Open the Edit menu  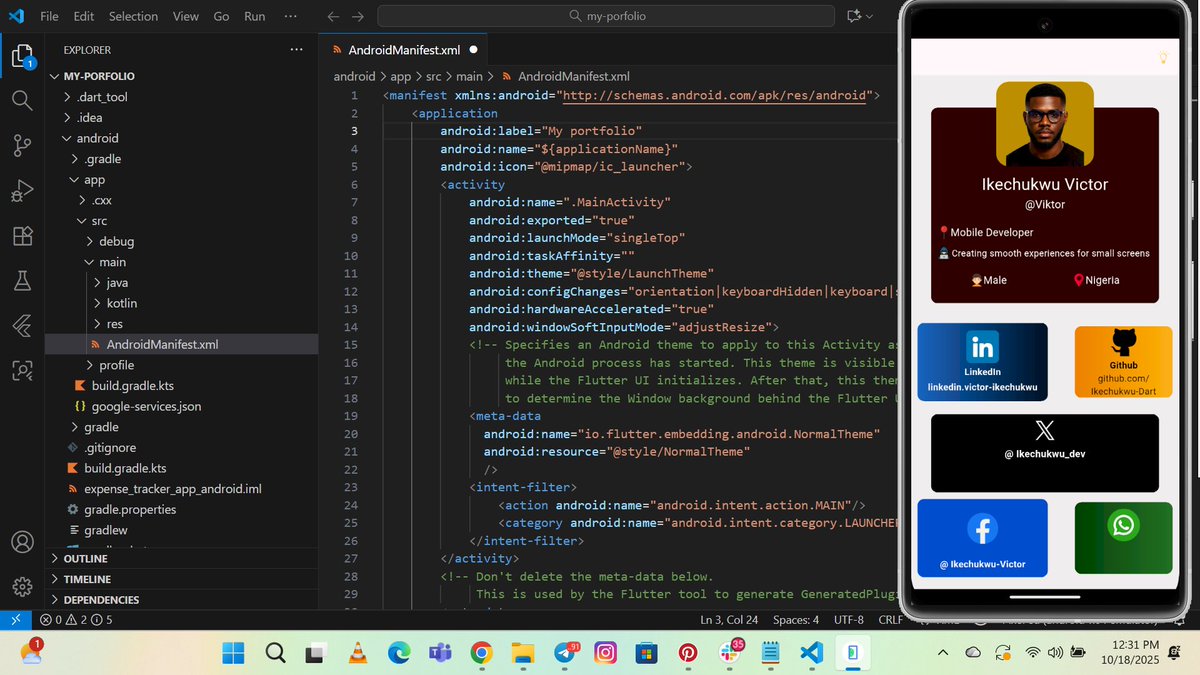pyautogui.click(x=84, y=16)
